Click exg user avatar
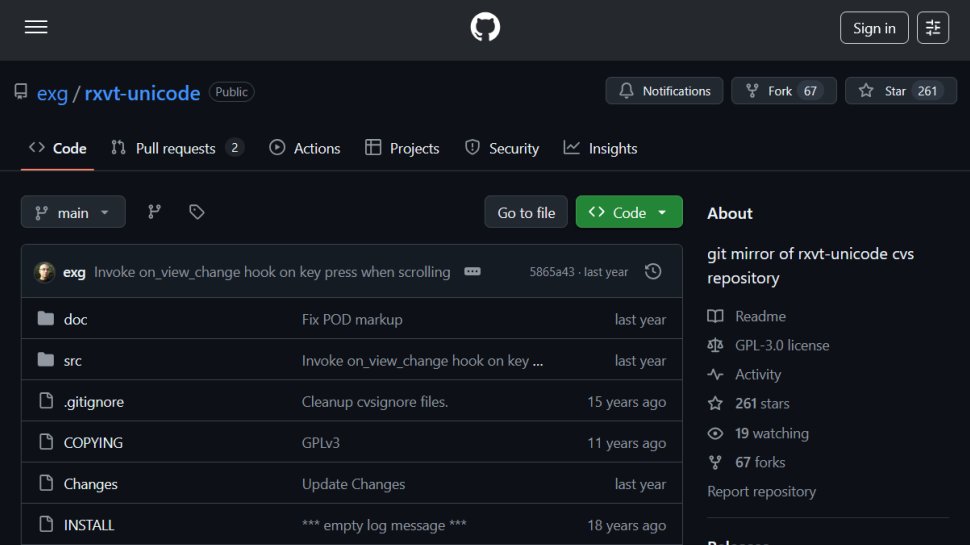The height and width of the screenshot is (545, 970). [x=45, y=272]
